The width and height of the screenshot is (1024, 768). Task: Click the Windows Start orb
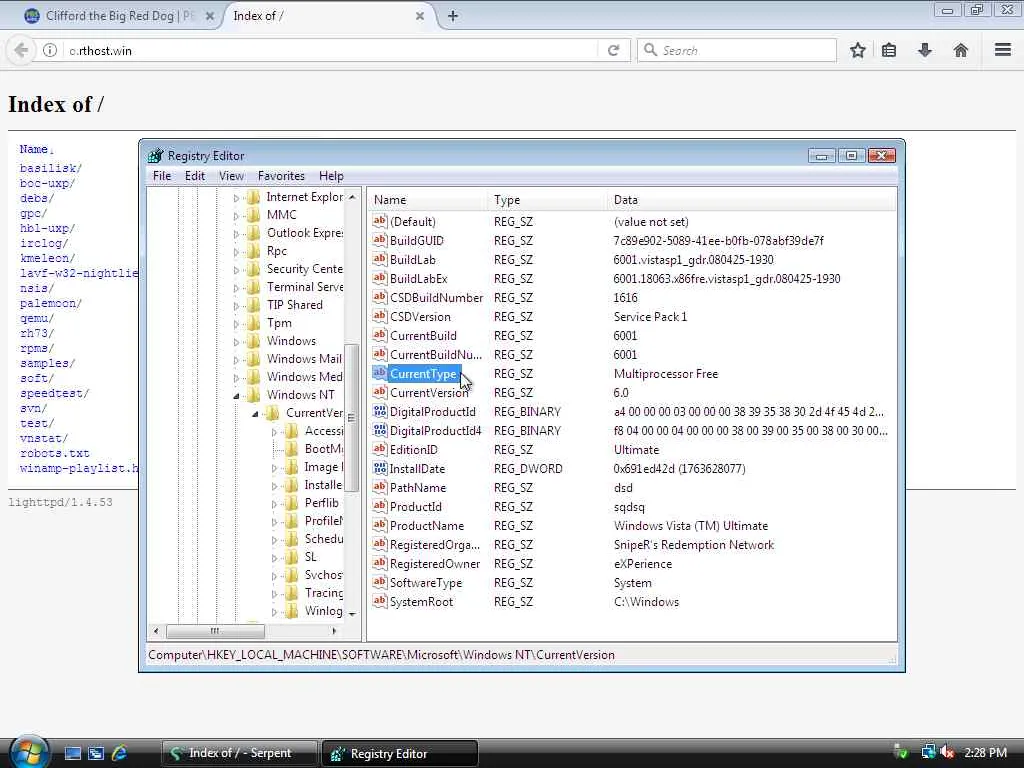[29, 752]
